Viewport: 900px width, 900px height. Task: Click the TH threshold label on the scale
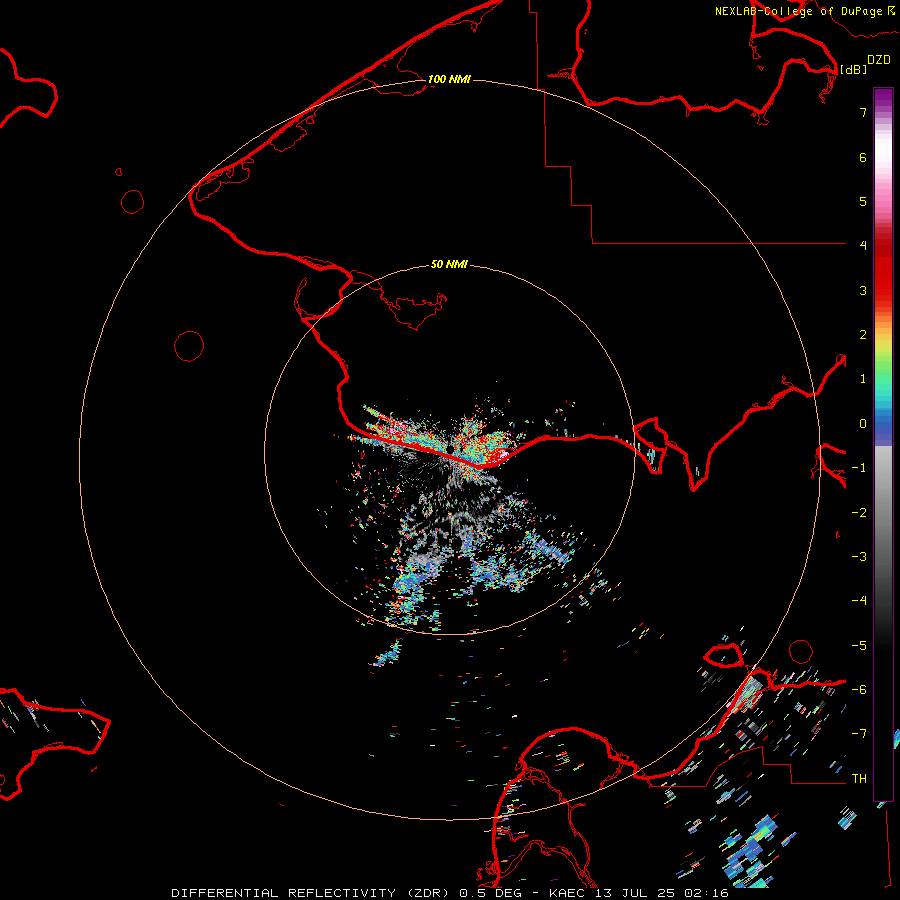click(859, 779)
